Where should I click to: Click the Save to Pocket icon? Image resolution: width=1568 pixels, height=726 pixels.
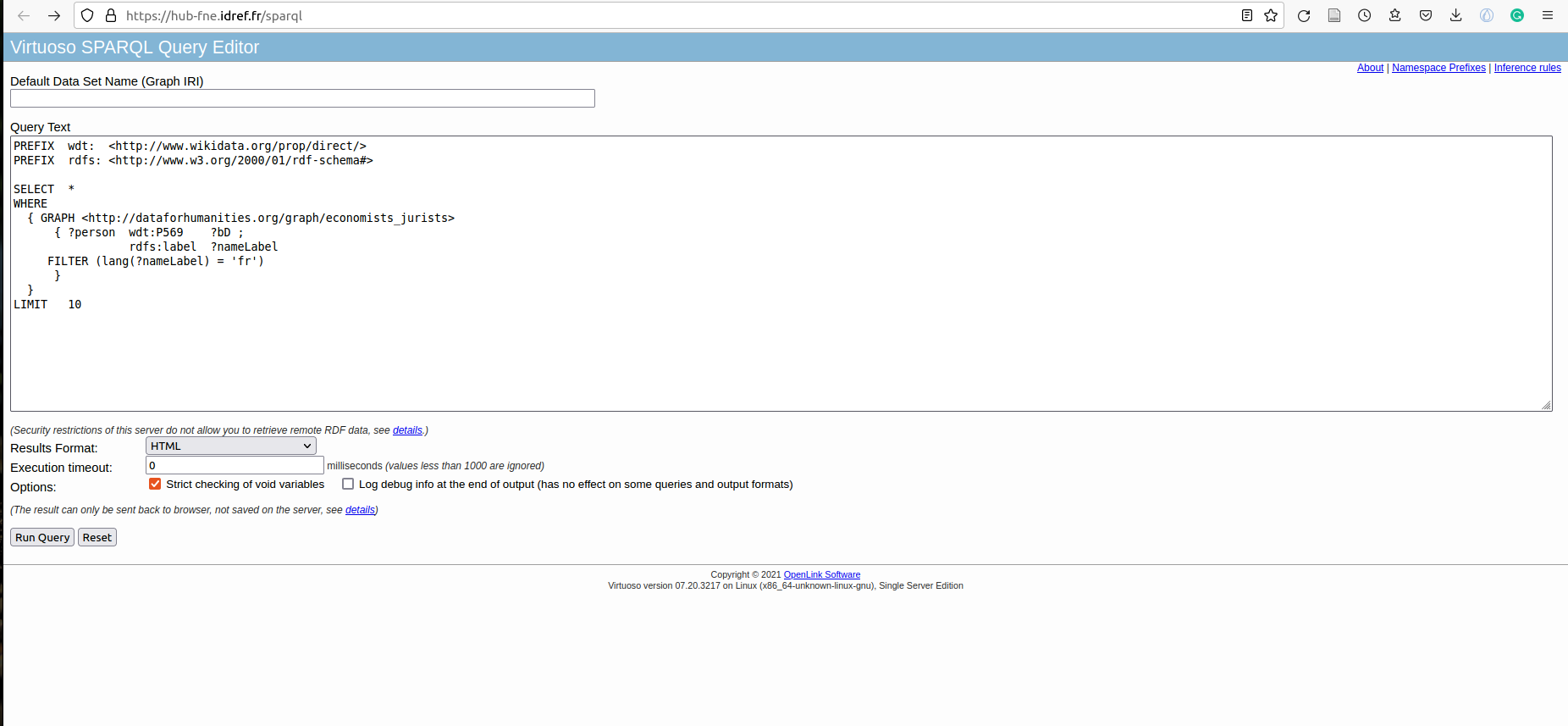click(1426, 15)
